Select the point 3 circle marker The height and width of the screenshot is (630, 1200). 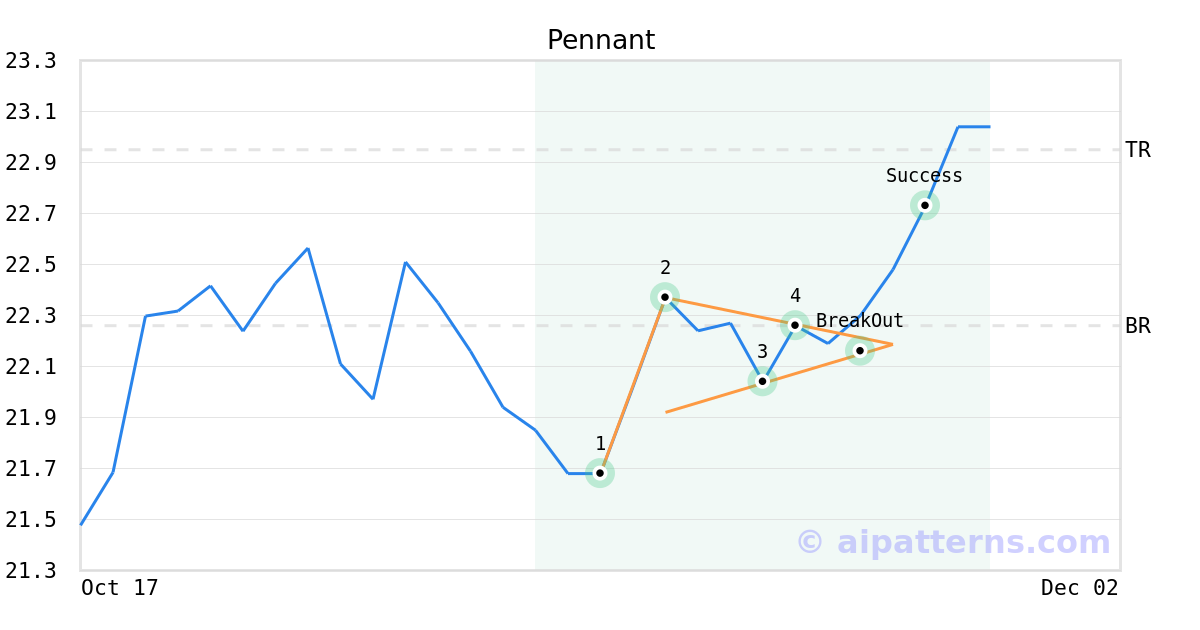(x=762, y=381)
